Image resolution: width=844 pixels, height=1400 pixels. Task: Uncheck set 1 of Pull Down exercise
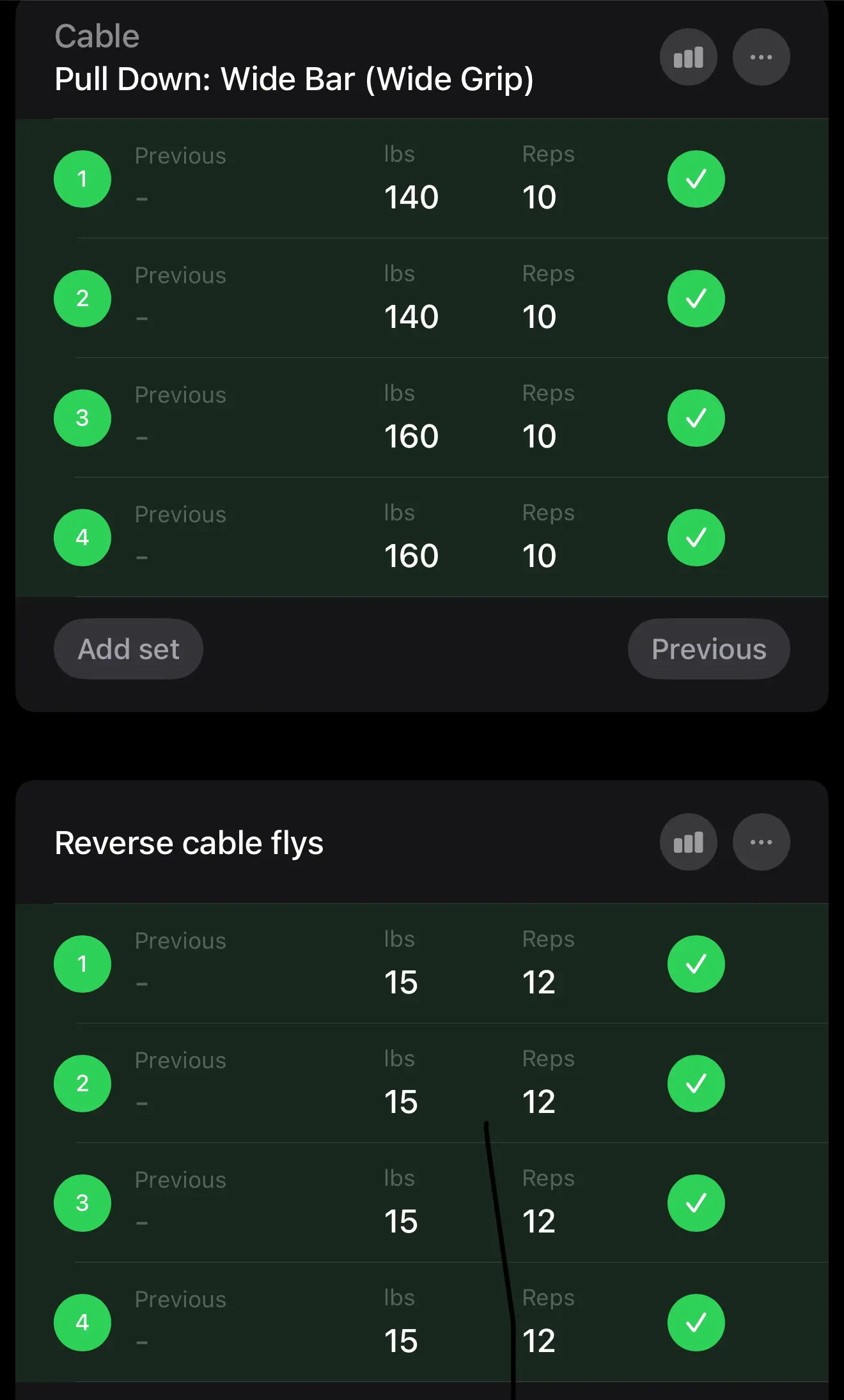pos(696,179)
